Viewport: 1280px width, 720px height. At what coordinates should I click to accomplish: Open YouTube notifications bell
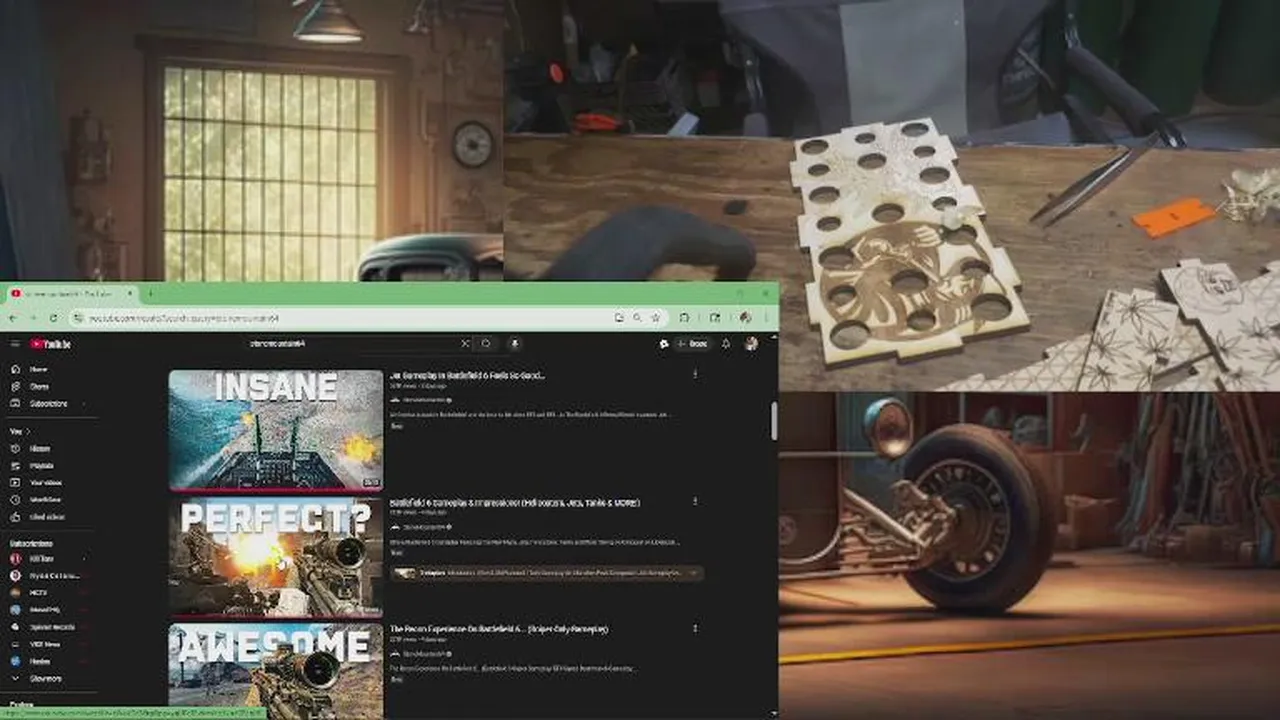[726, 344]
